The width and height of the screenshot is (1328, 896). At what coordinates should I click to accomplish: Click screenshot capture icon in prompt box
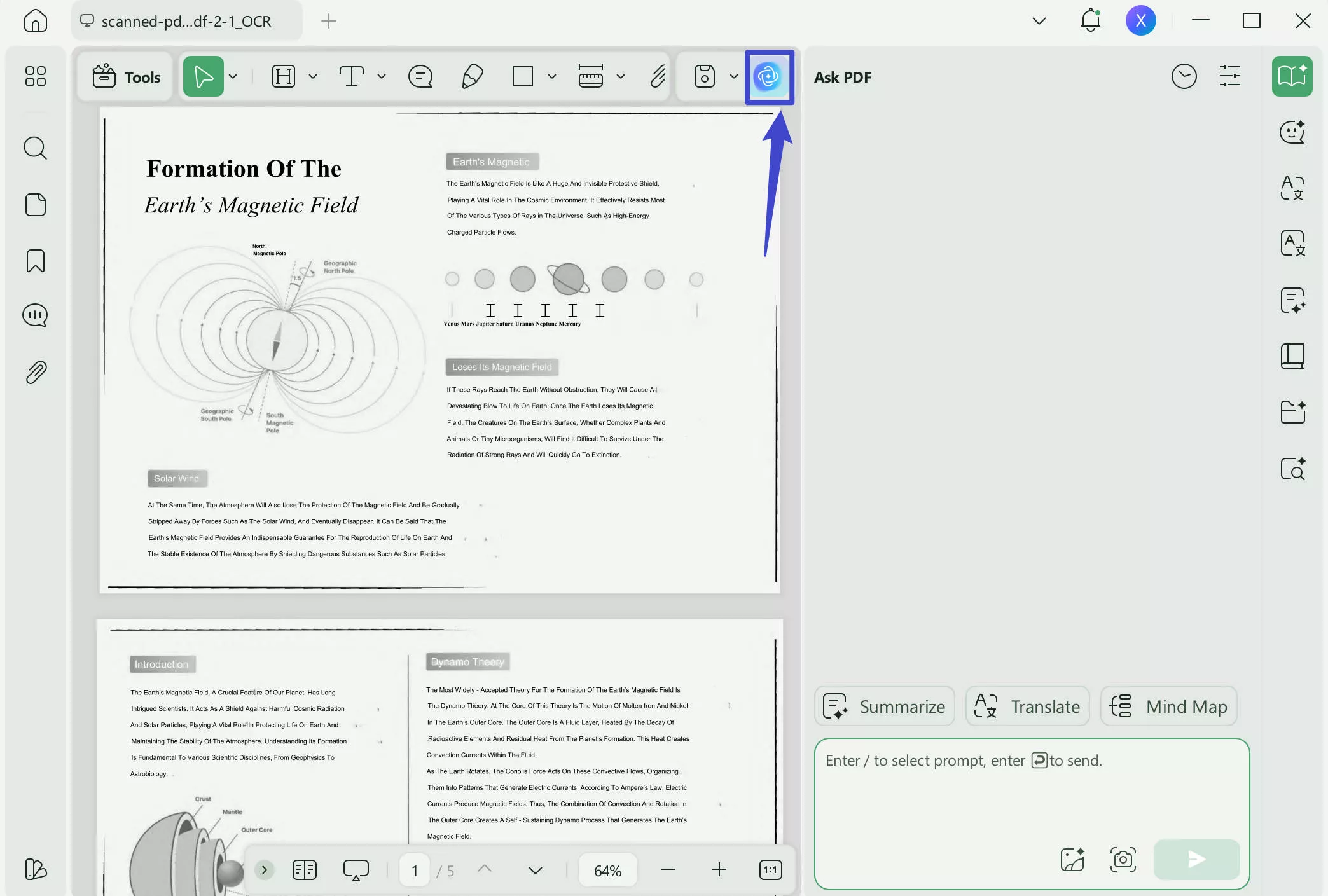tap(1123, 860)
